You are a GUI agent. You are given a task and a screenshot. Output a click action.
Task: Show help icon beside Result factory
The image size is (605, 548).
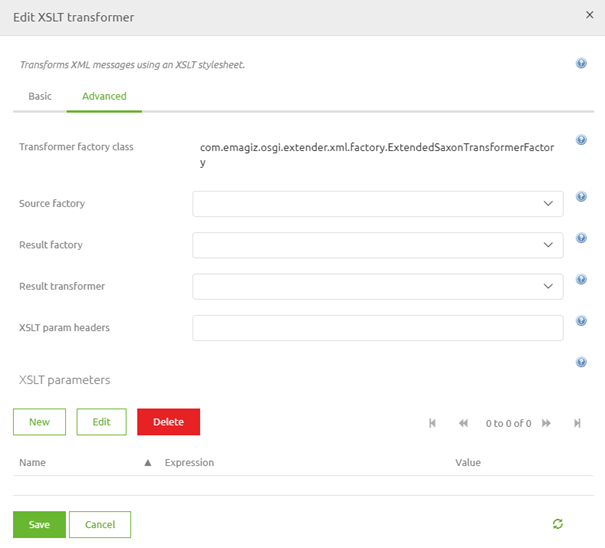tap(581, 238)
